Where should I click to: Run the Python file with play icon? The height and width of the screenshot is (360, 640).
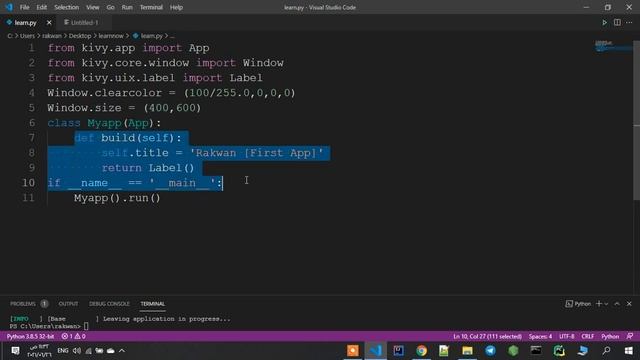click(x=604, y=22)
